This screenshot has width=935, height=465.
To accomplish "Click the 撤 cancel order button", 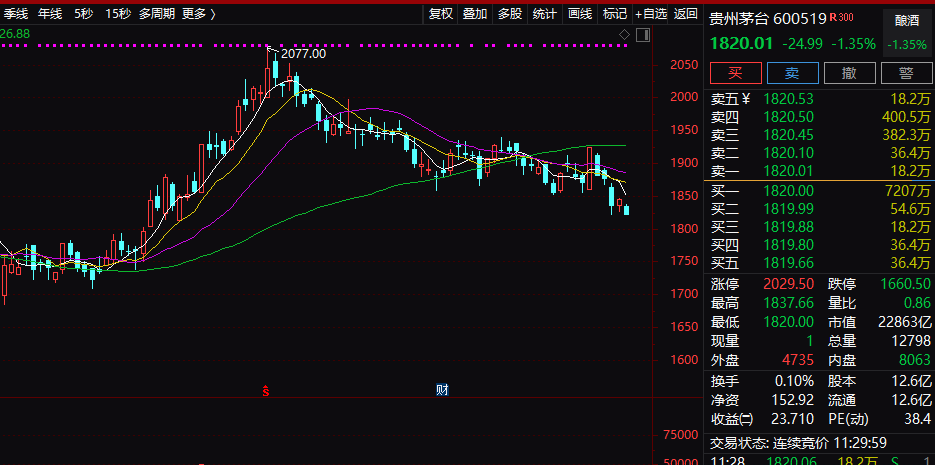I will point(850,73).
